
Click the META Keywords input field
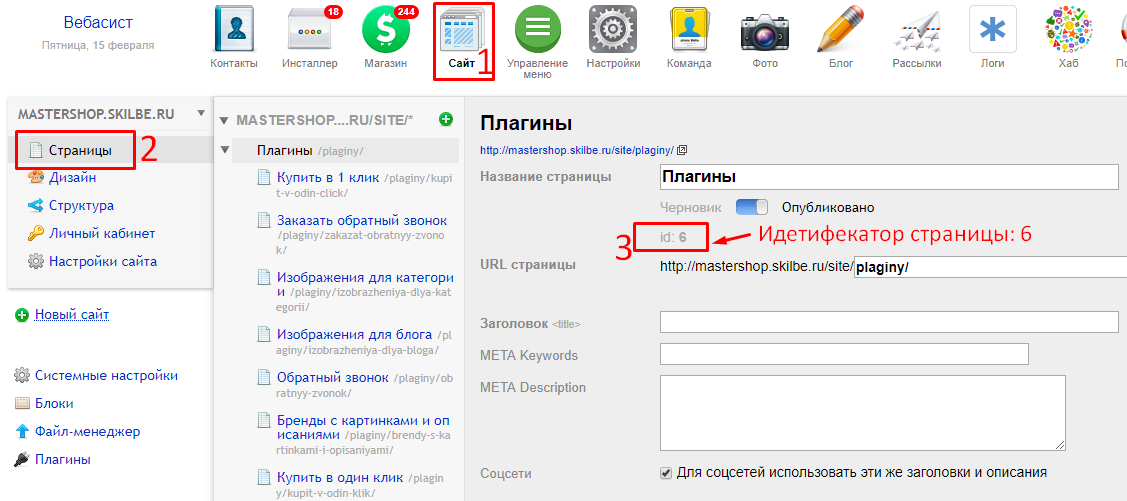(x=844, y=354)
